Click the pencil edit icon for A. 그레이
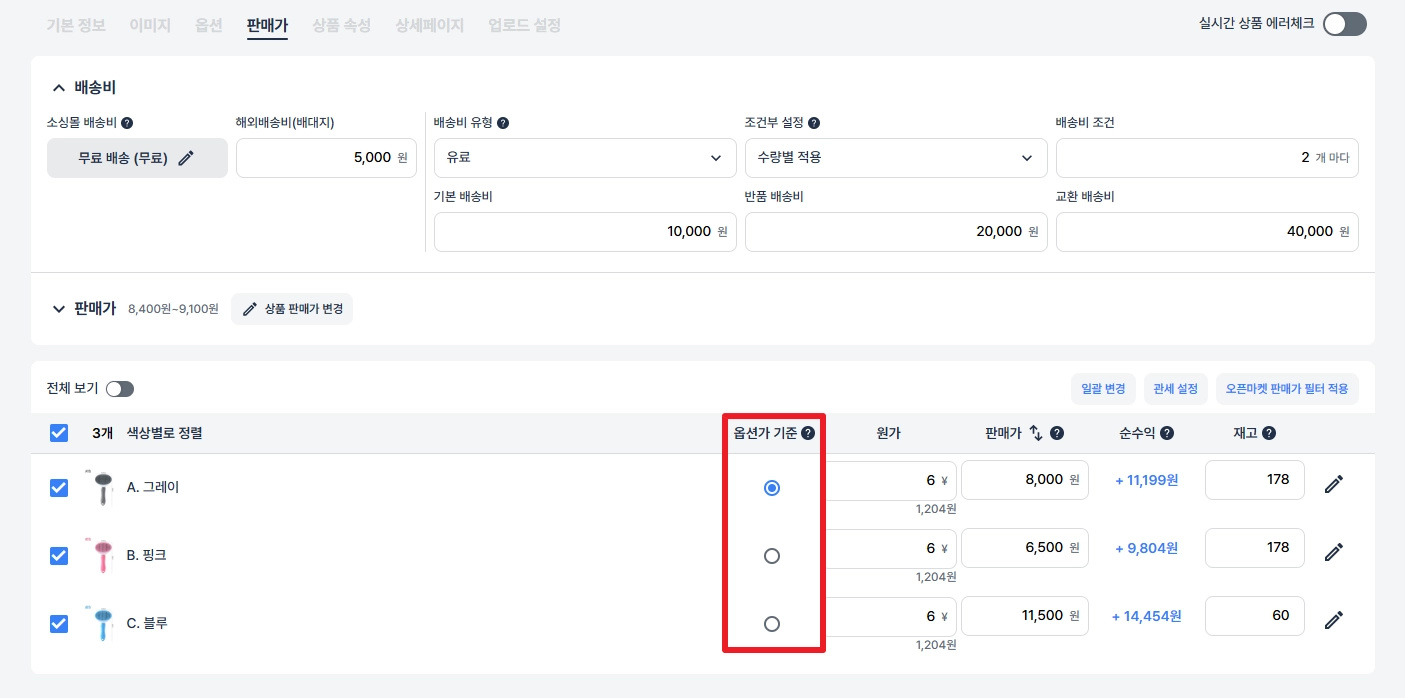The image size is (1405, 698). [1333, 485]
